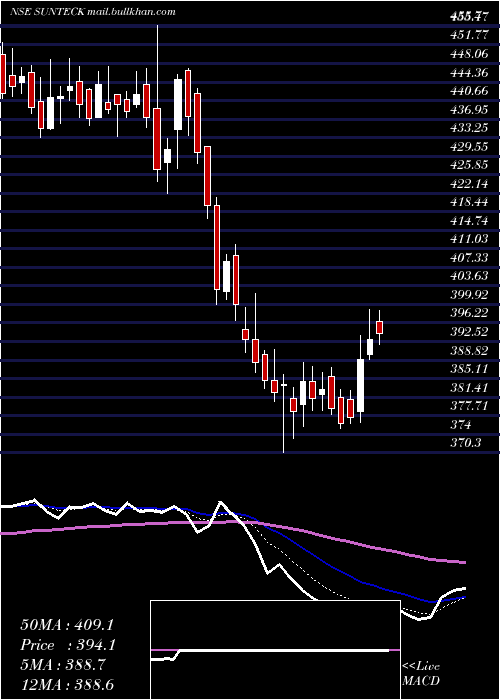Click the candle with the wick above 451.77
500x700 pixels.
[157, 138]
